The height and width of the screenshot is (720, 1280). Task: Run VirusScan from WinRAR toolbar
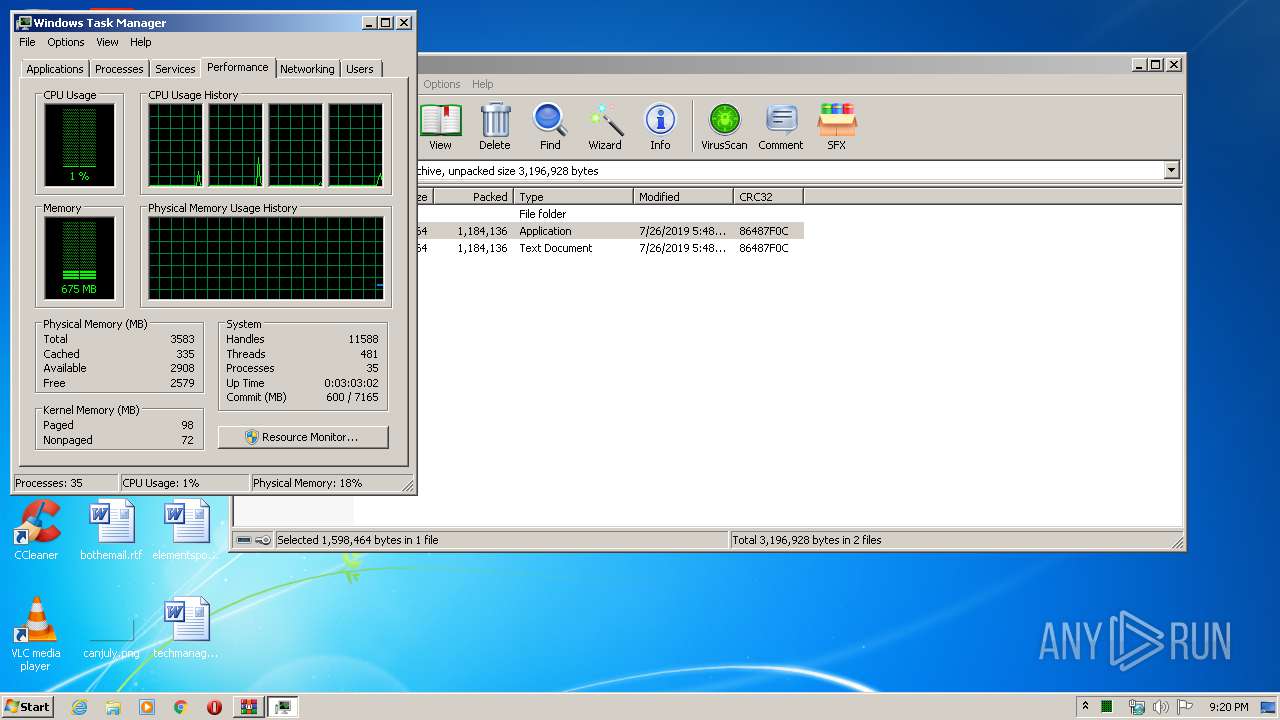724,127
